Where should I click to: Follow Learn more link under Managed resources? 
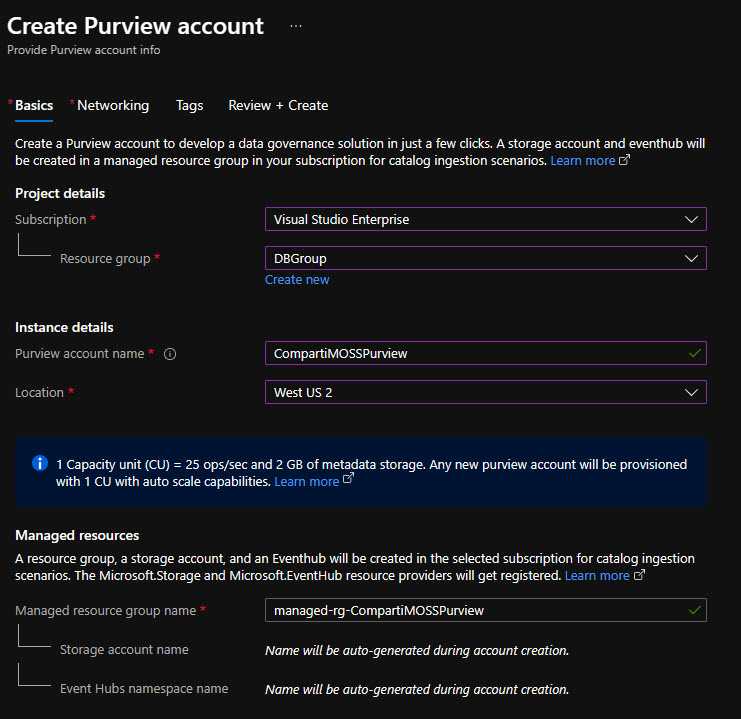(597, 576)
